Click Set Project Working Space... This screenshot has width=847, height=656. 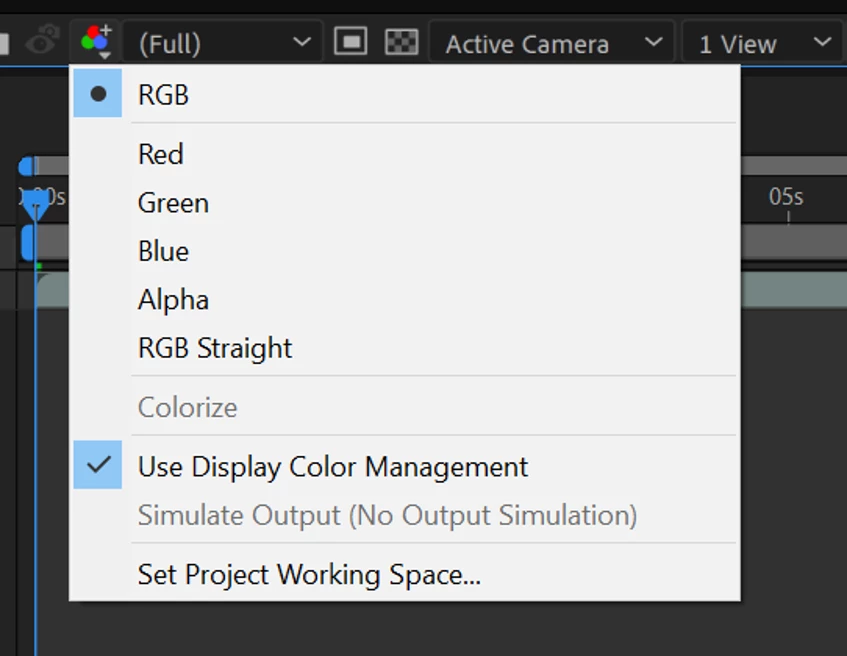[x=309, y=575]
